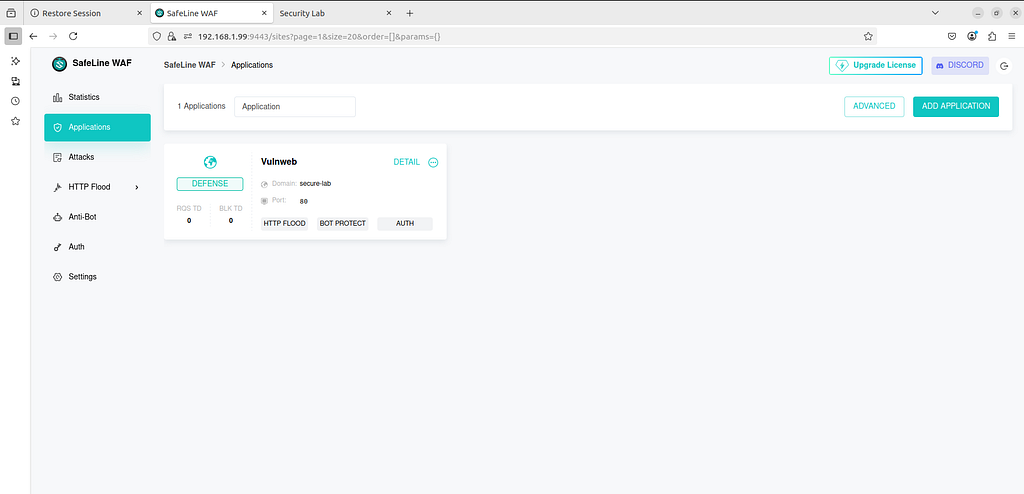Bookmark this page with the star
The image size is (1024, 494).
[x=868, y=37]
